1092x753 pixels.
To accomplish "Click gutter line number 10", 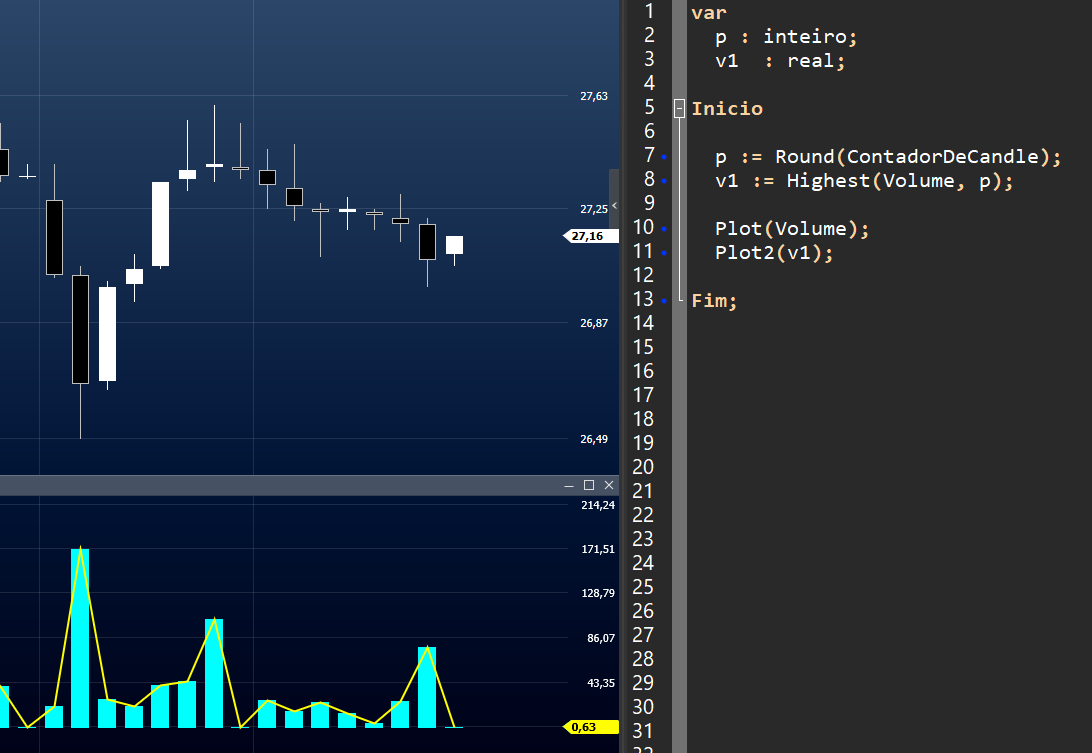I will click(644, 227).
